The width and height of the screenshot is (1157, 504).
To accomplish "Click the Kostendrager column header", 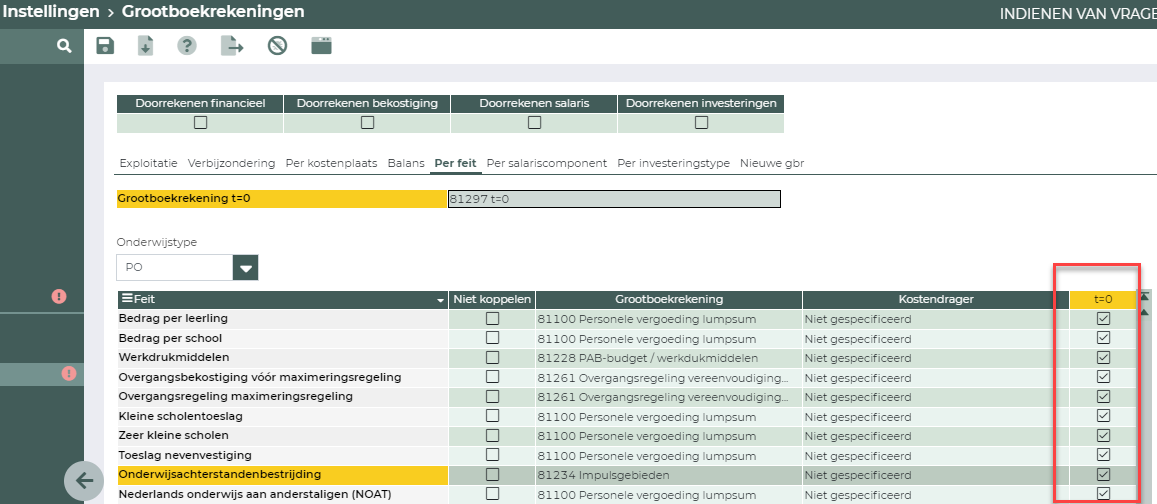I will coord(936,300).
